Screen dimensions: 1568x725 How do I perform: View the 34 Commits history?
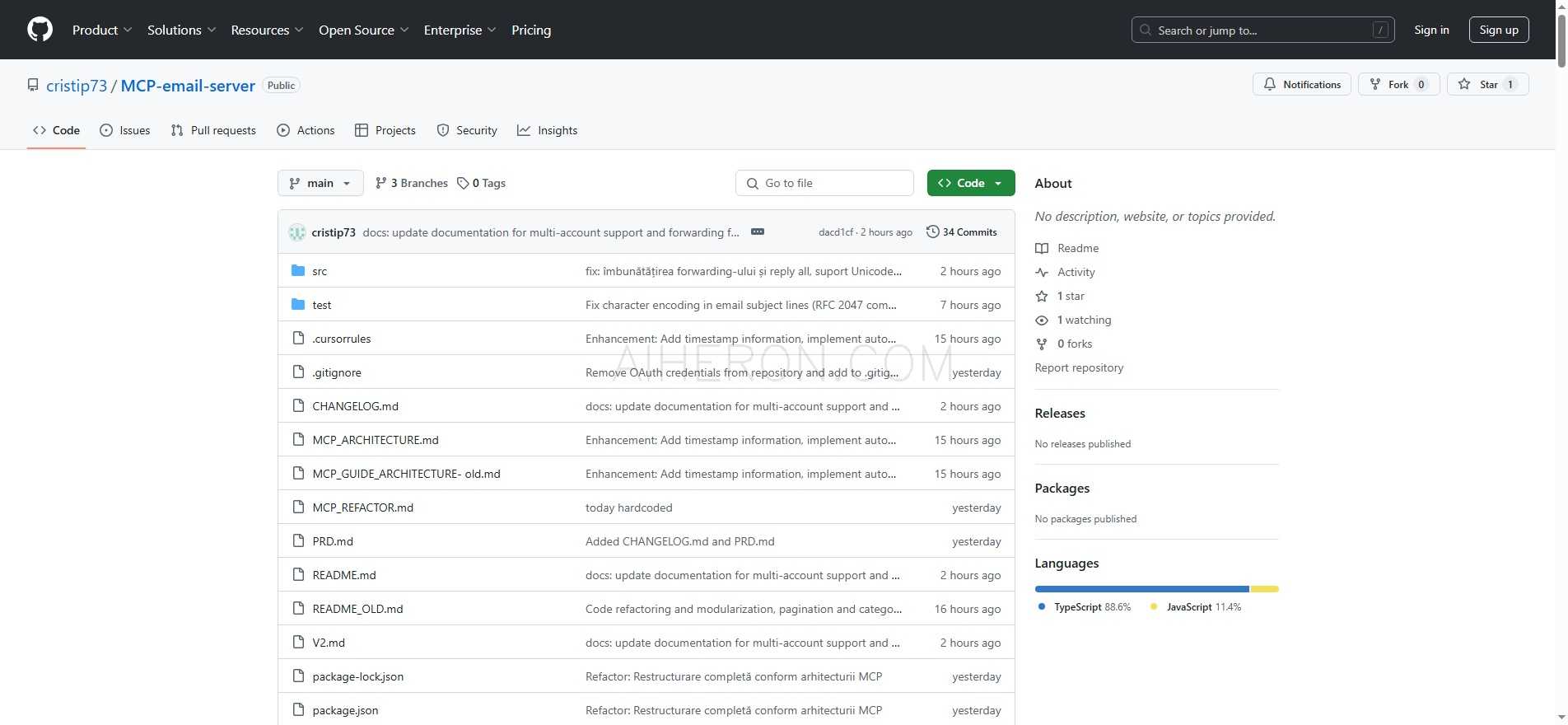(x=962, y=232)
